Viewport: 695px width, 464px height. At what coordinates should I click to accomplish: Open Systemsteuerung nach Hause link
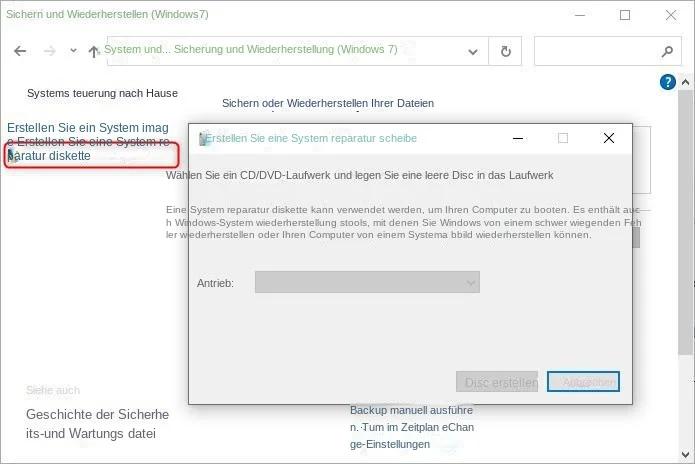[102, 93]
